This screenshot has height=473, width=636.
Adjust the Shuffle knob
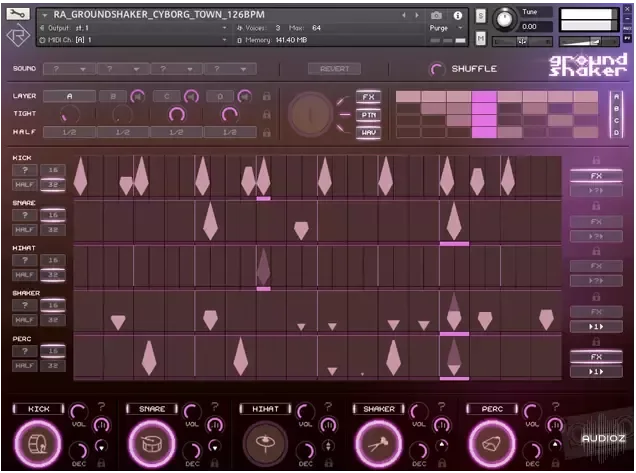[436, 69]
